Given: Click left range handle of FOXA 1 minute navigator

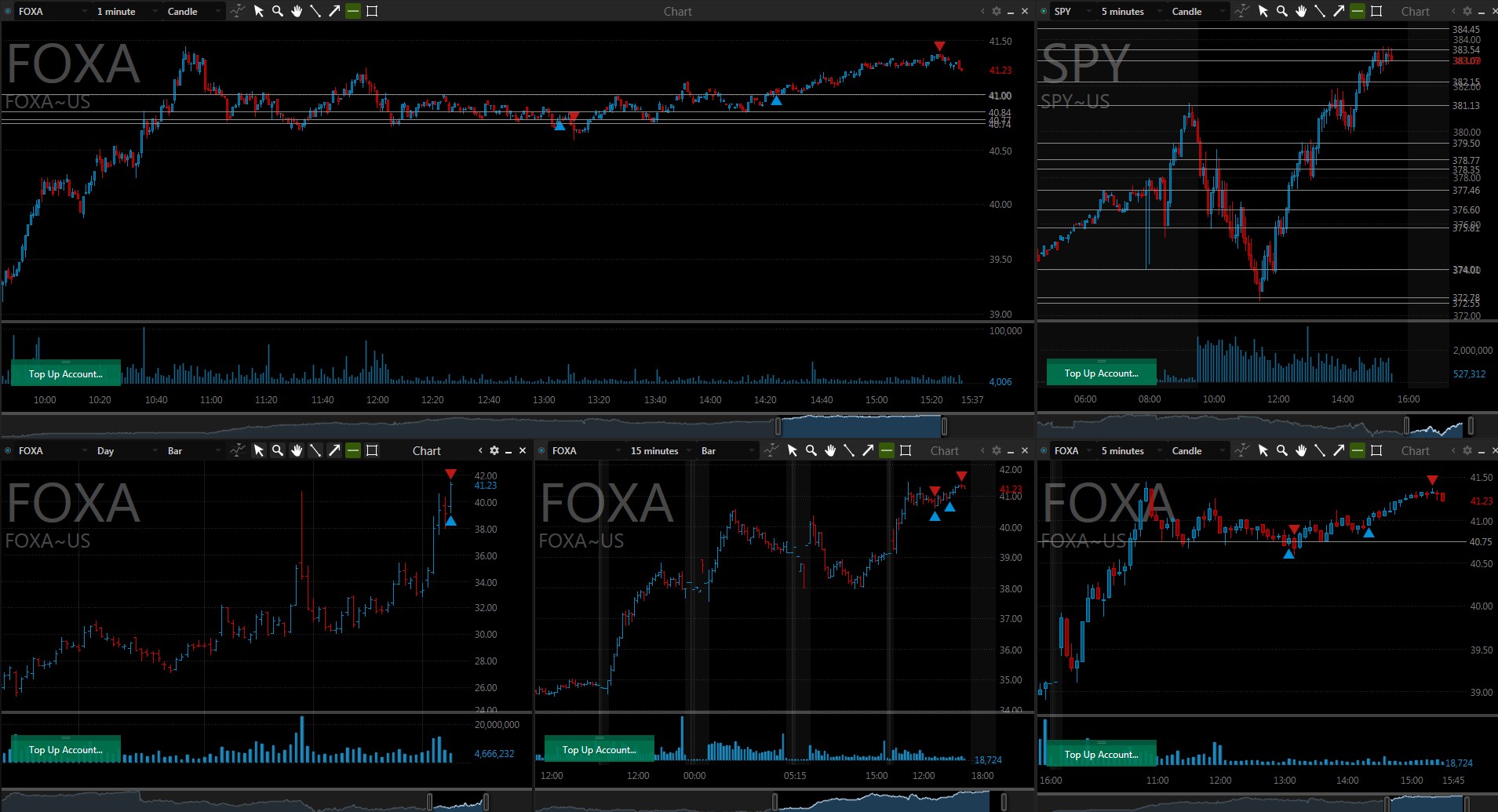Looking at the screenshot, I should pos(778,426).
